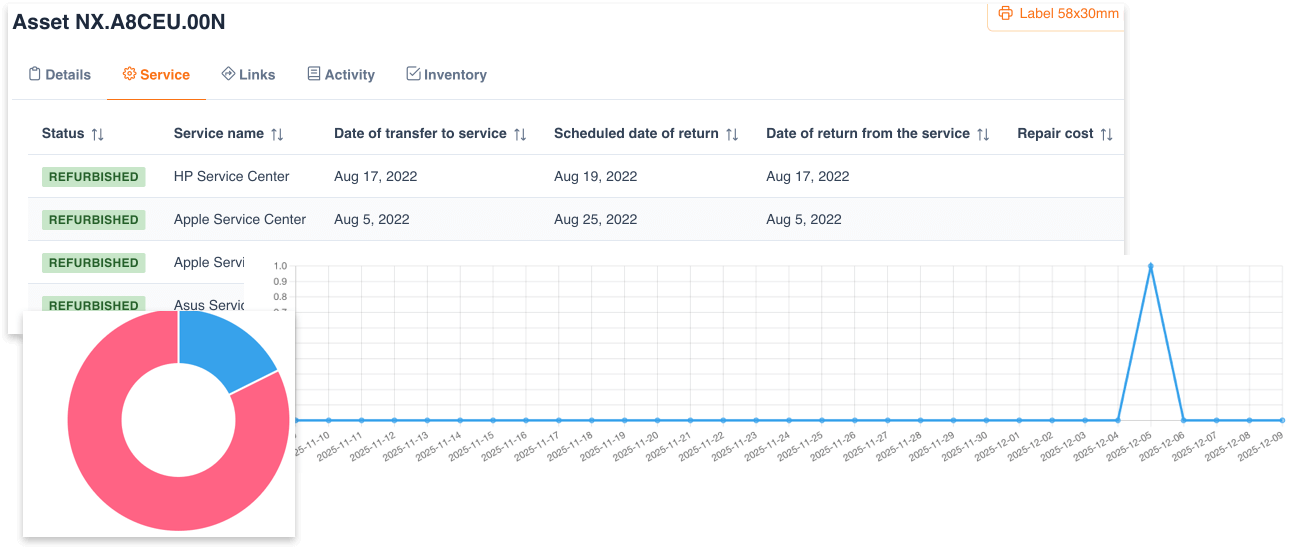Print Label 58x30mm button
This screenshot has height=549, width=1301.
coord(1058,14)
